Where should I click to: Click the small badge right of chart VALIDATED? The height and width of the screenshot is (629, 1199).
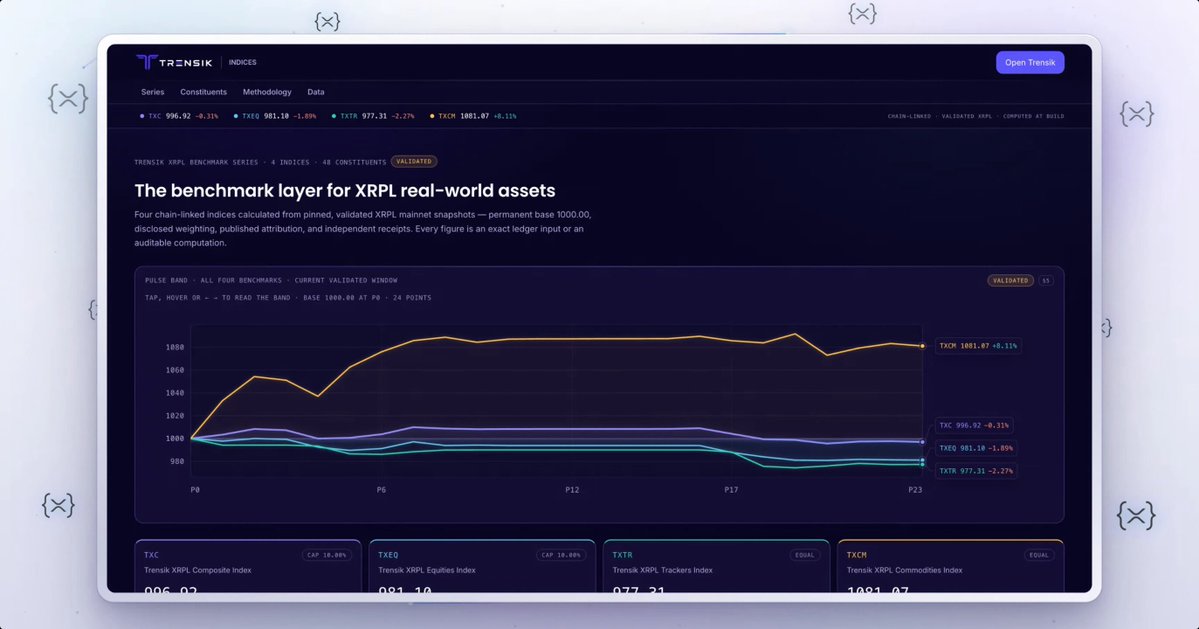pos(1045,280)
